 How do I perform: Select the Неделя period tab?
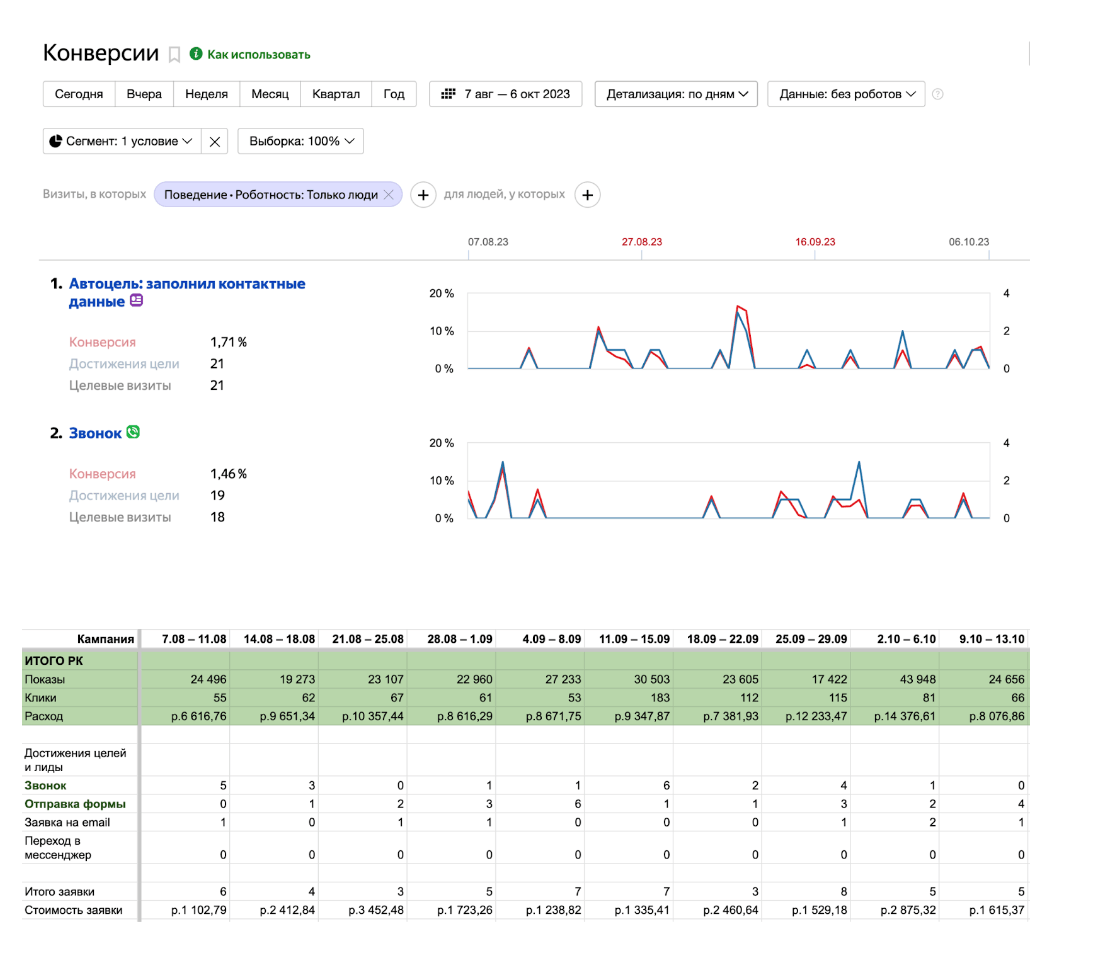pos(206,94)
